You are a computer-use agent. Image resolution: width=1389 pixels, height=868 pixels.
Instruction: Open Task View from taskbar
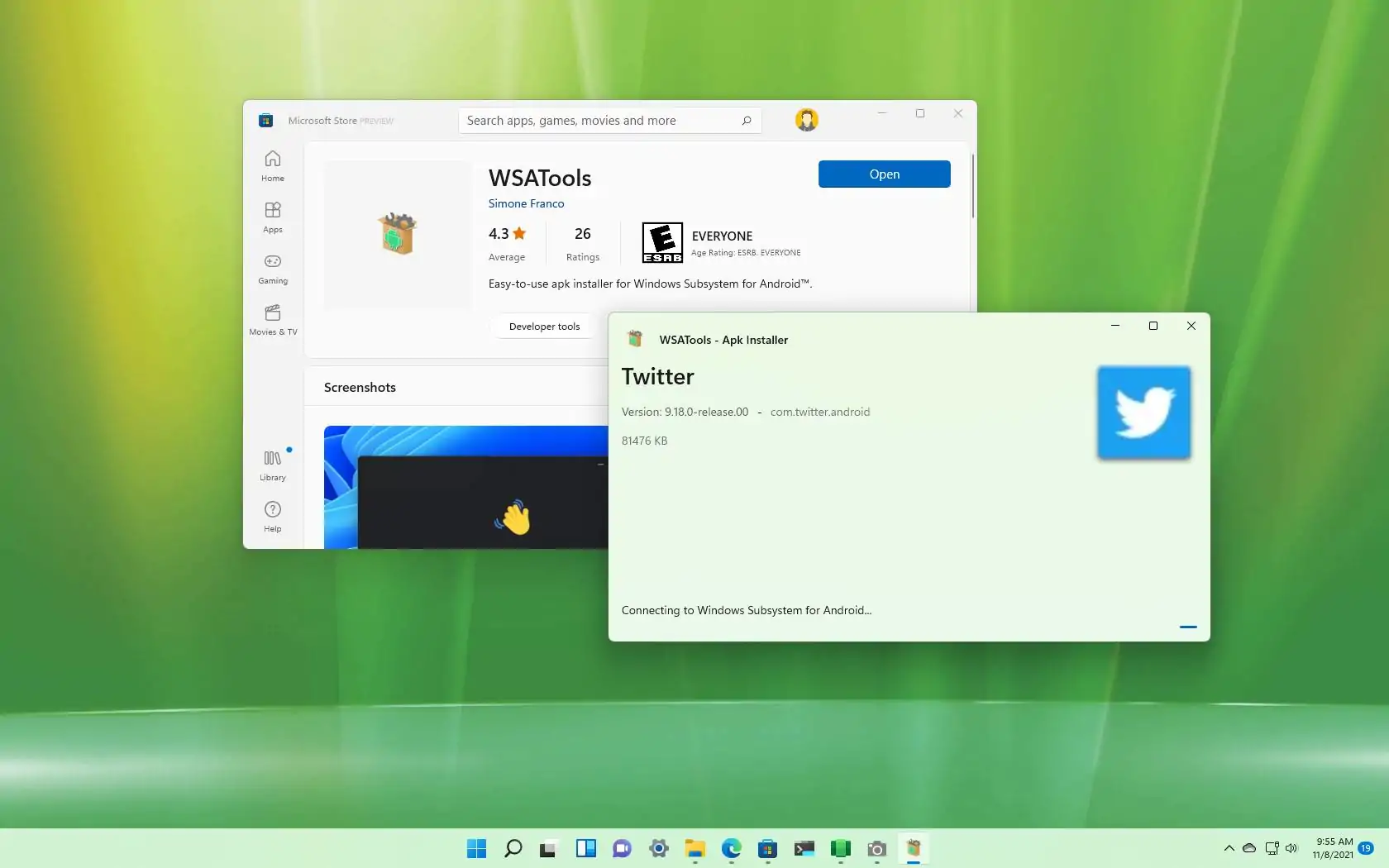click(x=549, y=848)
